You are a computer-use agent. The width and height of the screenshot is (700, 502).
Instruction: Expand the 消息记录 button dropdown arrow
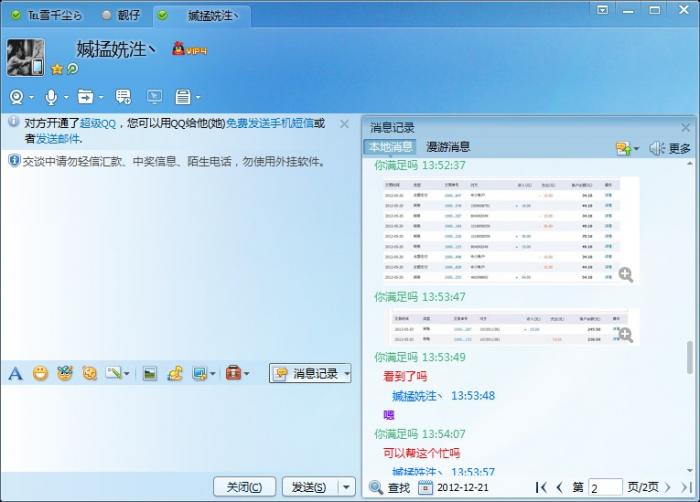tap(347, 373)
